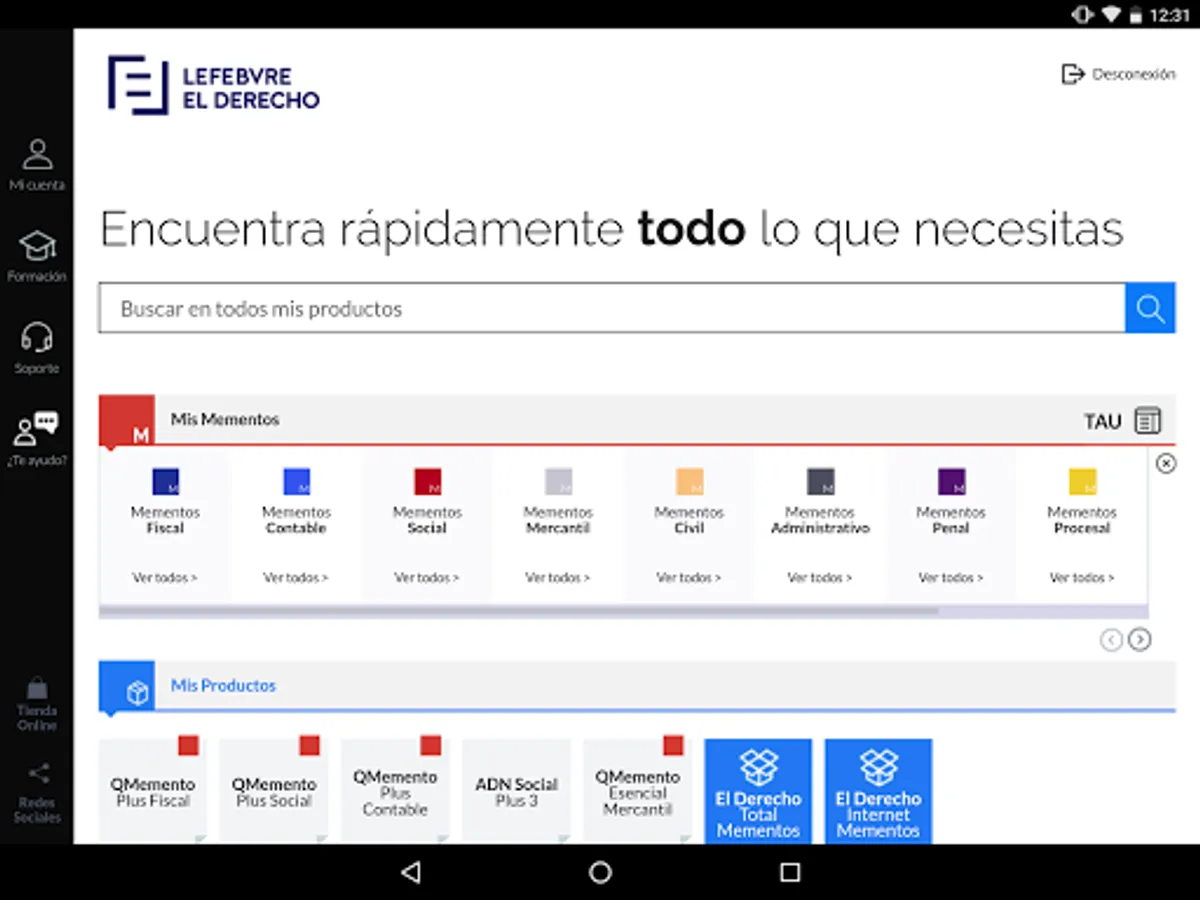The height and width of the screenshot is (900, 1200).
Task: Select the Mementos Administrativo dark icon
Action: pyautogui.click(x=820, y=482)
